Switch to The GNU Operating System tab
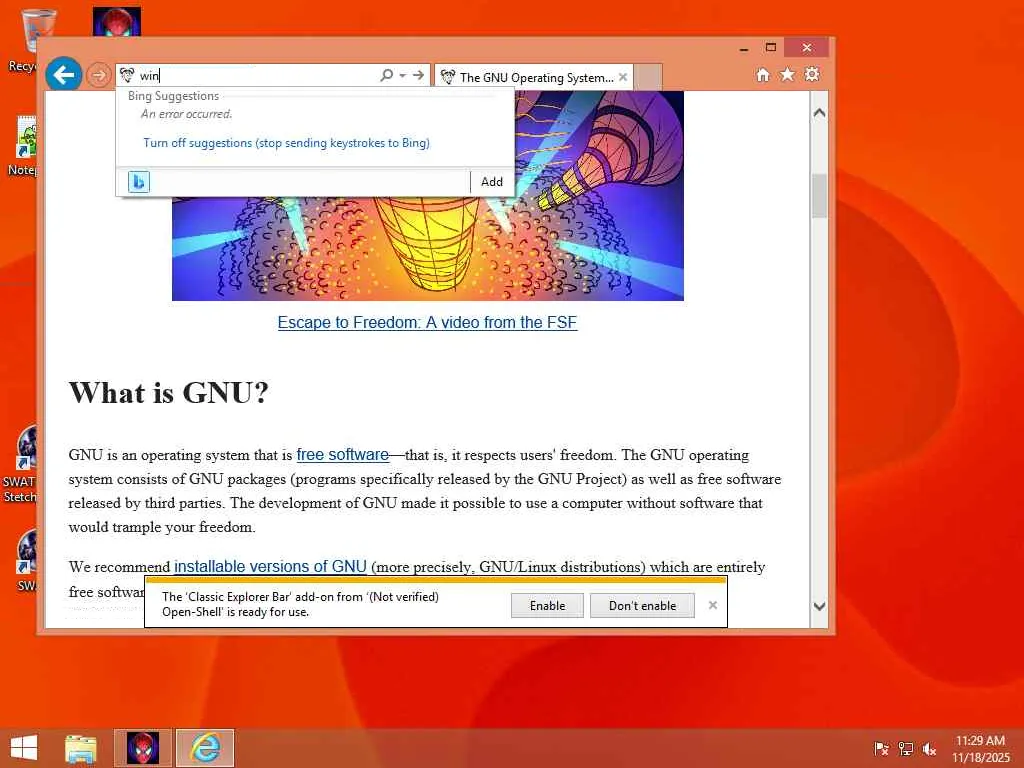Viewport: 1024px width, 768px height. pos(533,77)
